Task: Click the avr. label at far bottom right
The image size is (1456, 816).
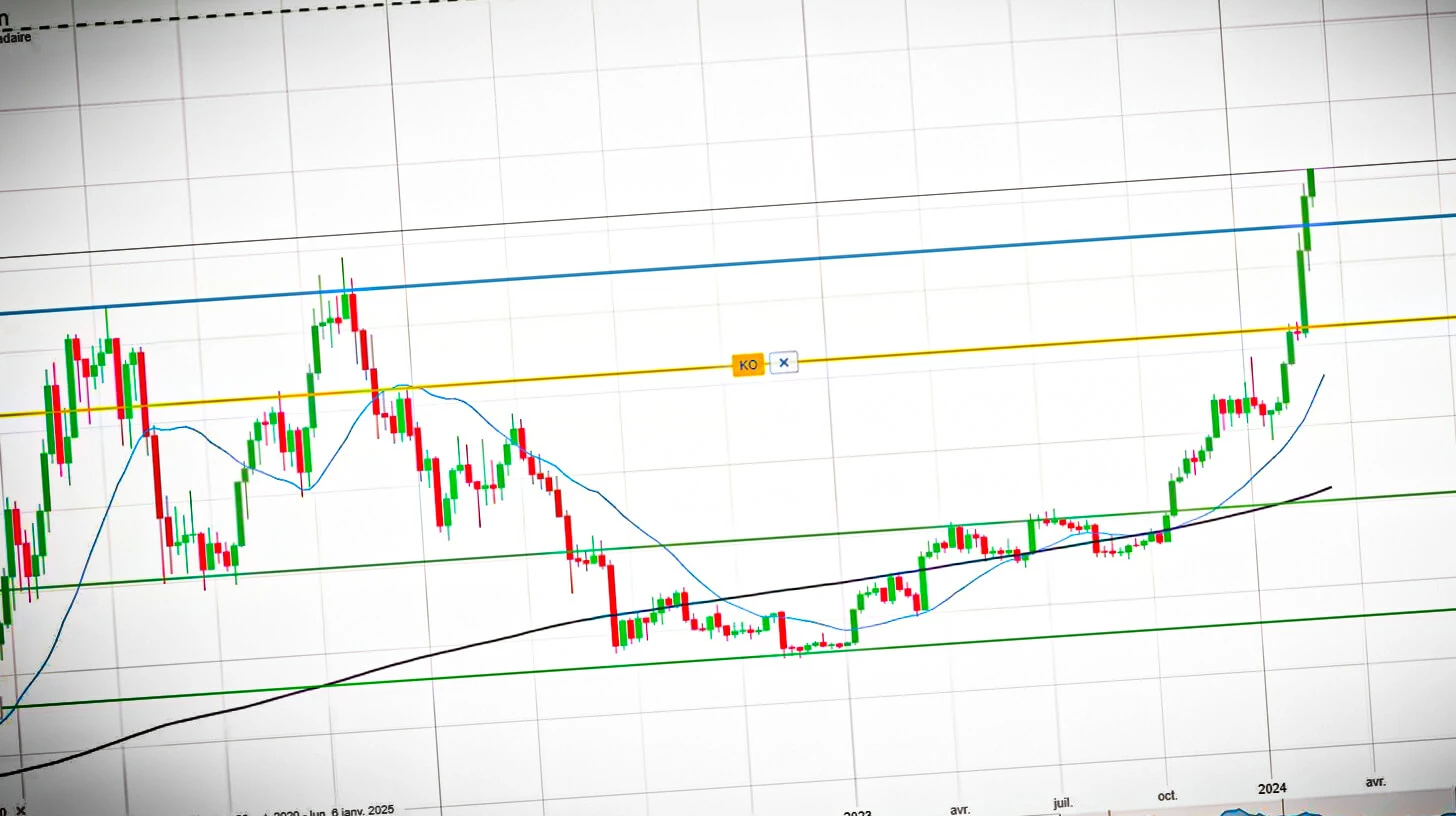Action: click(x=1377, y=785)
